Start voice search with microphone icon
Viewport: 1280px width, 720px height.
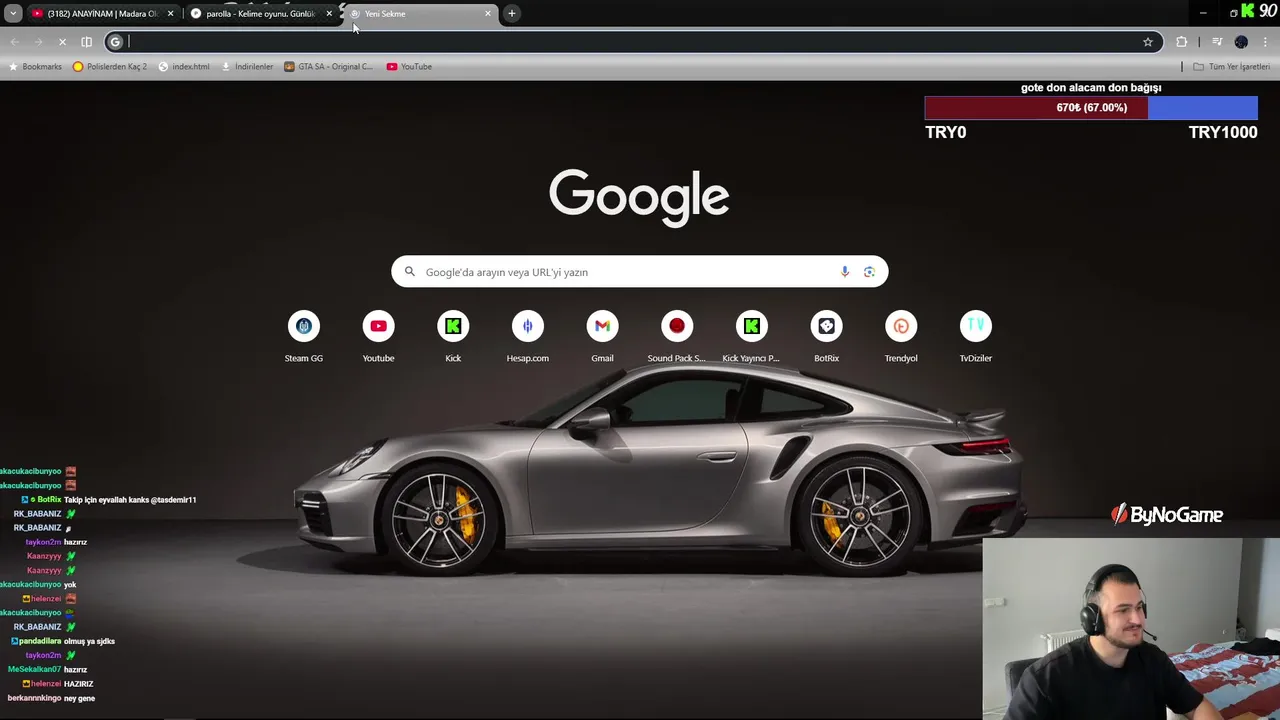[x=845, y=272]
